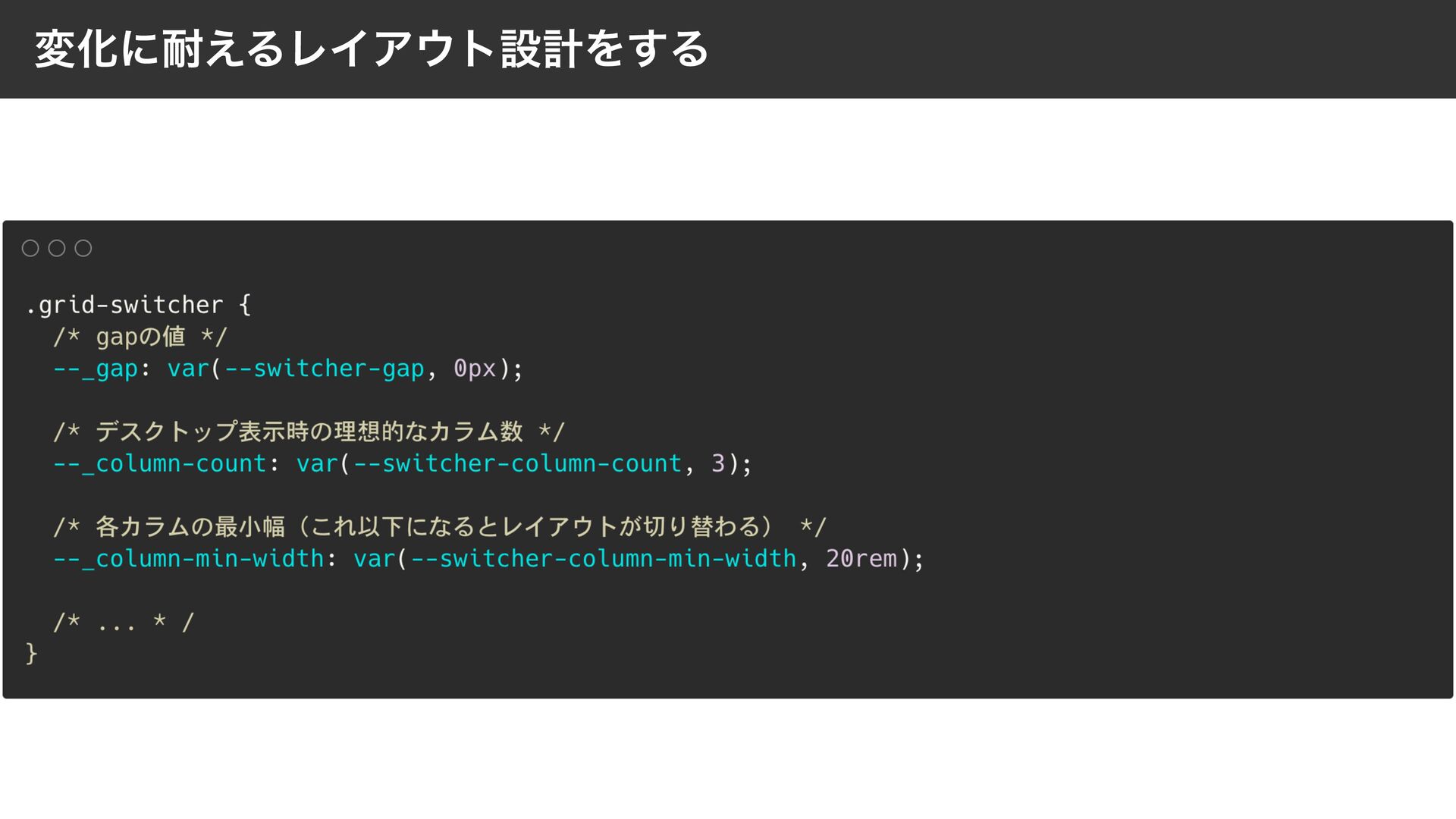
Task: Click the 20rem fallback value
Action: [861, 559]
